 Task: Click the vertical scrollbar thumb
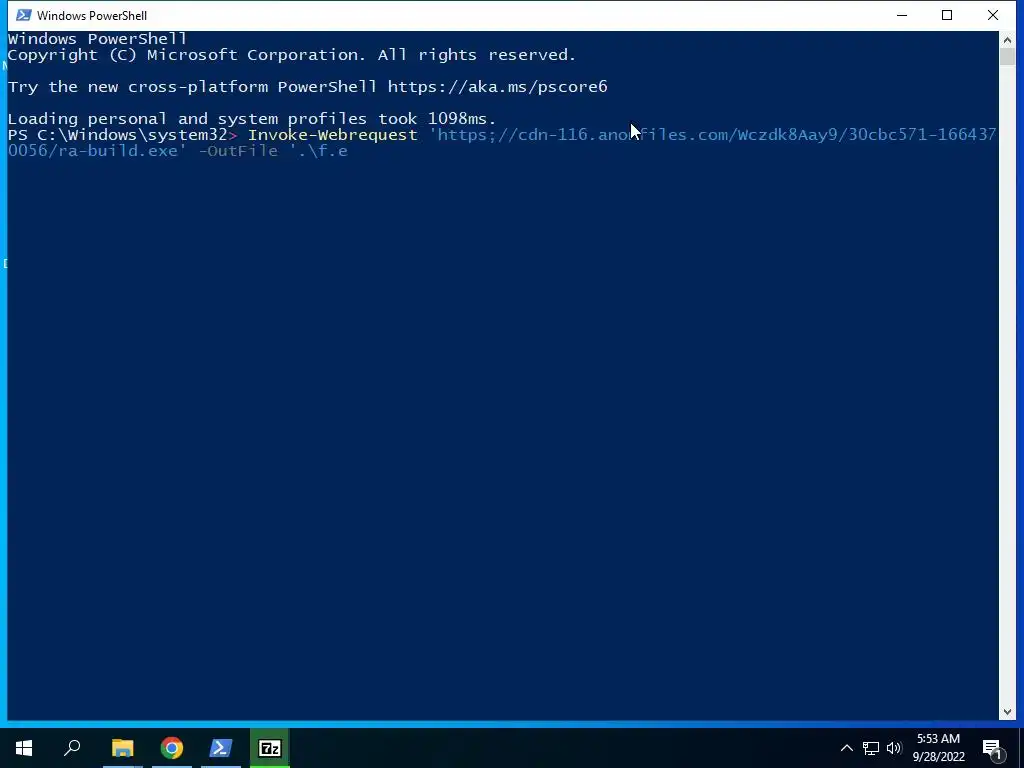point(1007,57)
